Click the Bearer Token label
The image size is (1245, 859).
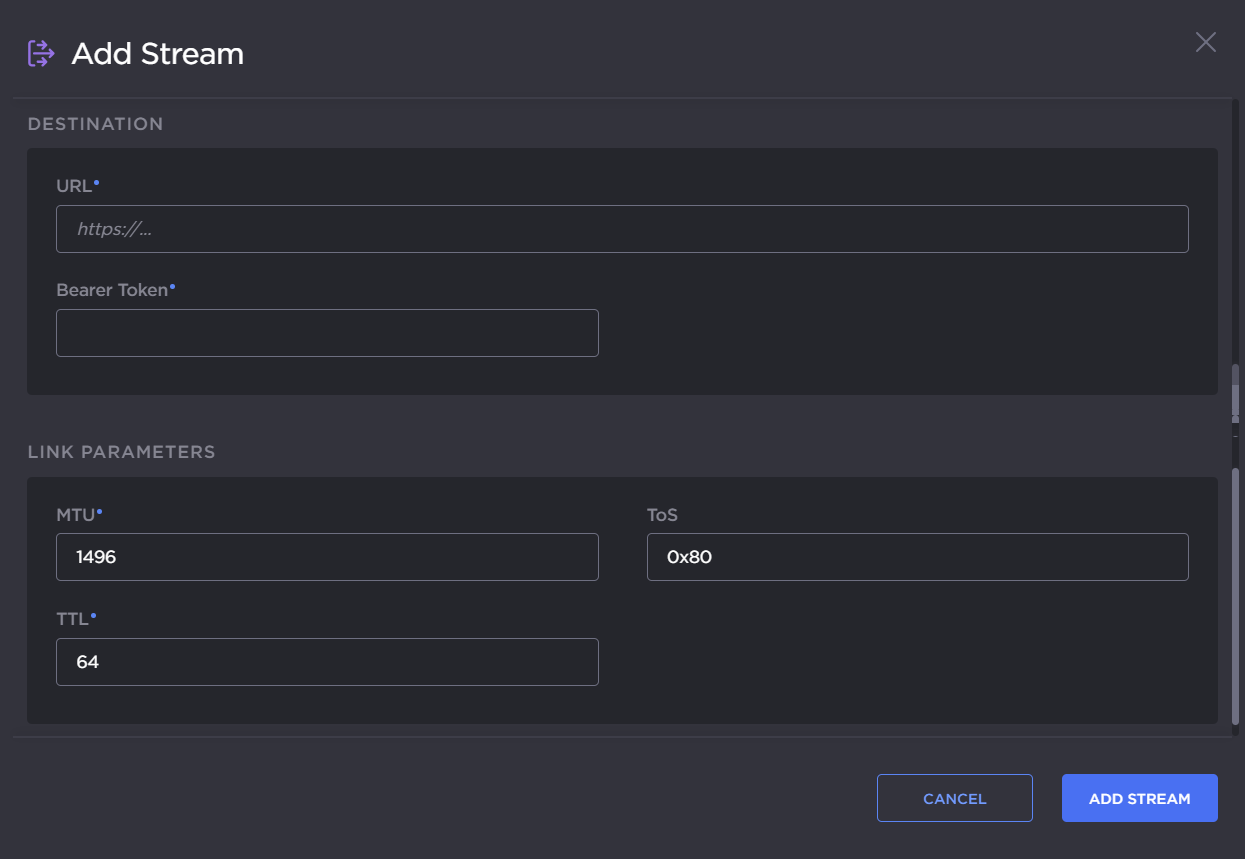pos(112,290)
